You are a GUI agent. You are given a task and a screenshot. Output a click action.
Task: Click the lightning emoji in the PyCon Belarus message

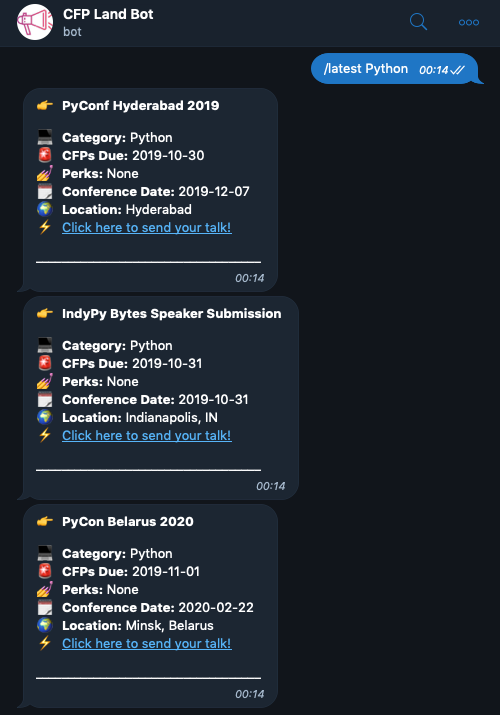point(45,643)
